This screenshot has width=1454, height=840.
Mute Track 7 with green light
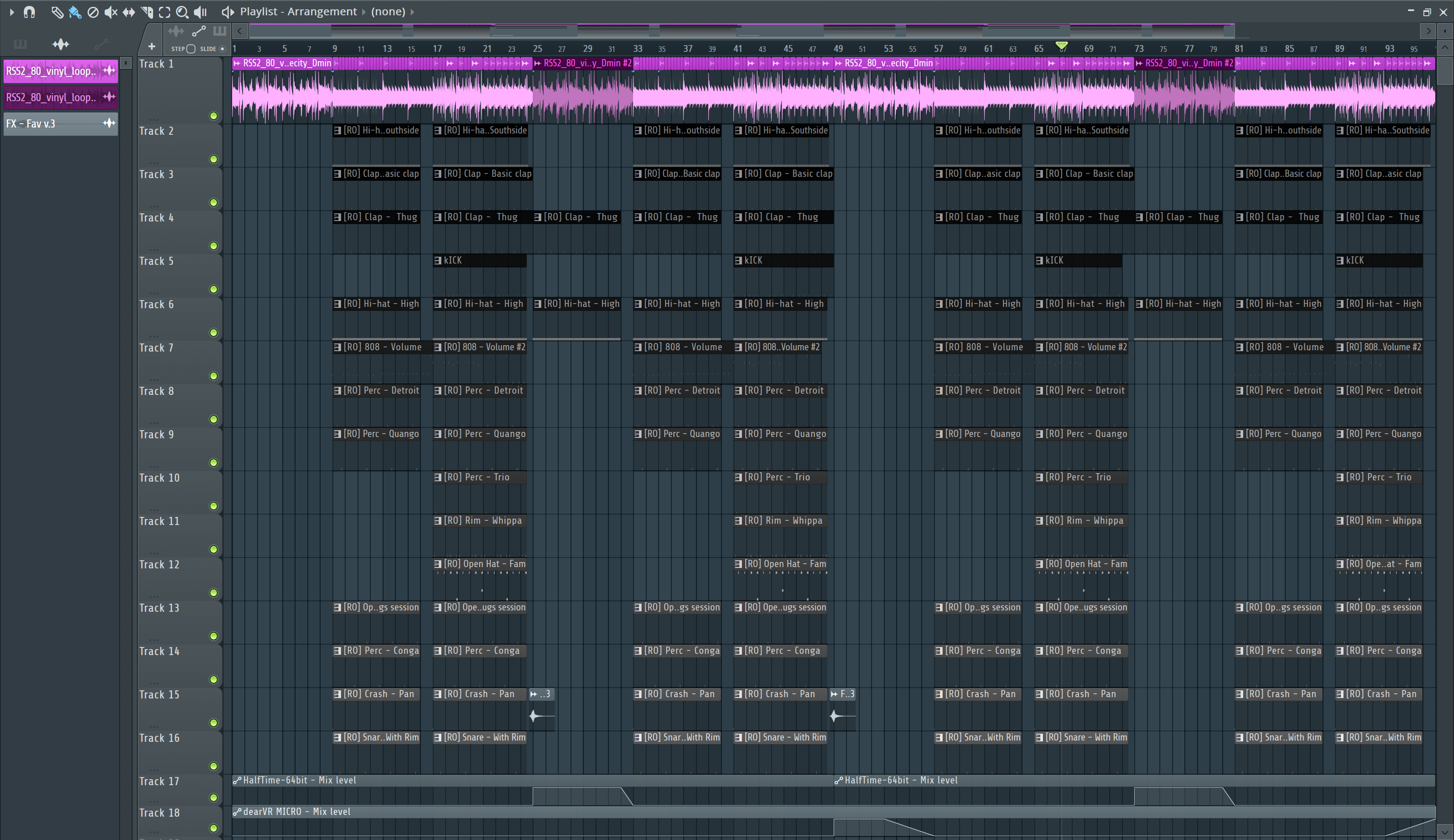pos(213,376)
